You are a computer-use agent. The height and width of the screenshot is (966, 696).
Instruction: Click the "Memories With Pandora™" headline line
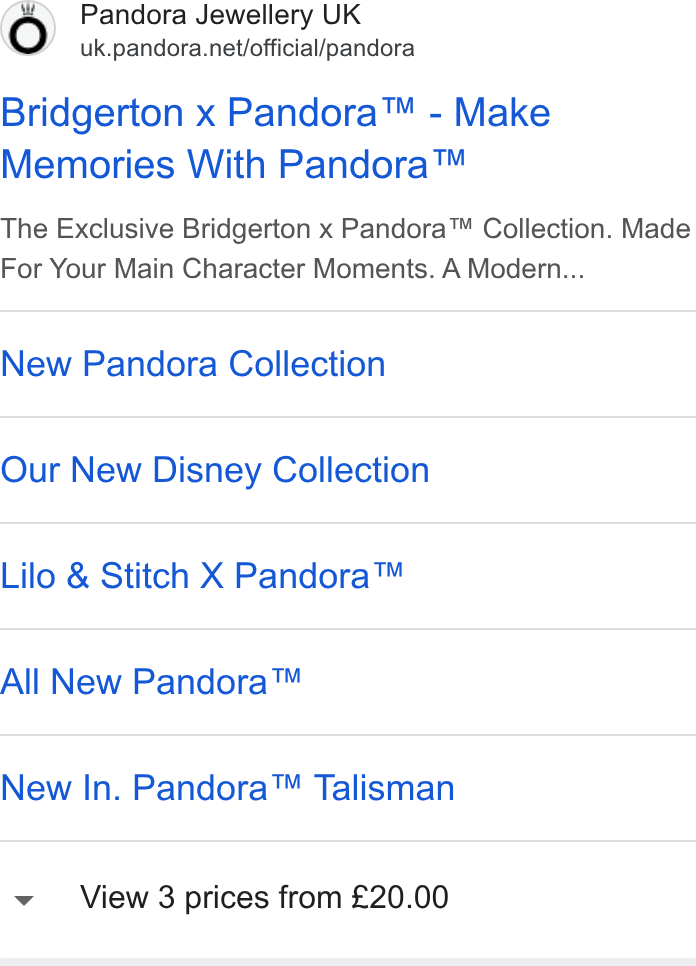233,164
